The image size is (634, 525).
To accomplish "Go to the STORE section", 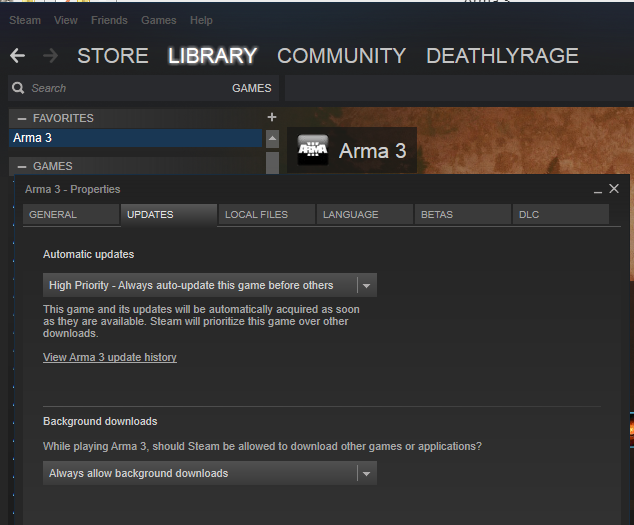I will tap(113, 55).
